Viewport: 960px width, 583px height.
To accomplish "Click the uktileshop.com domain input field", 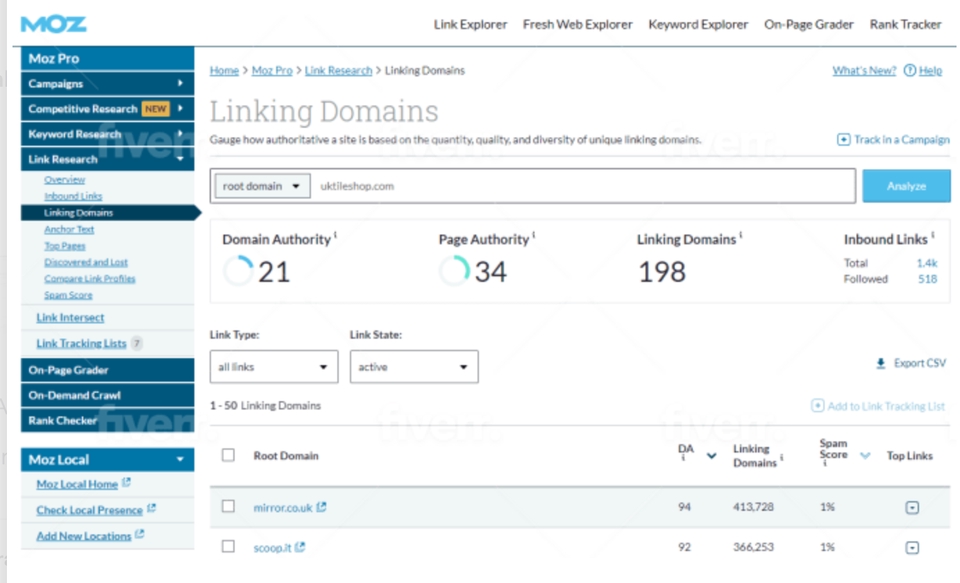I will [x=582, y=186].
